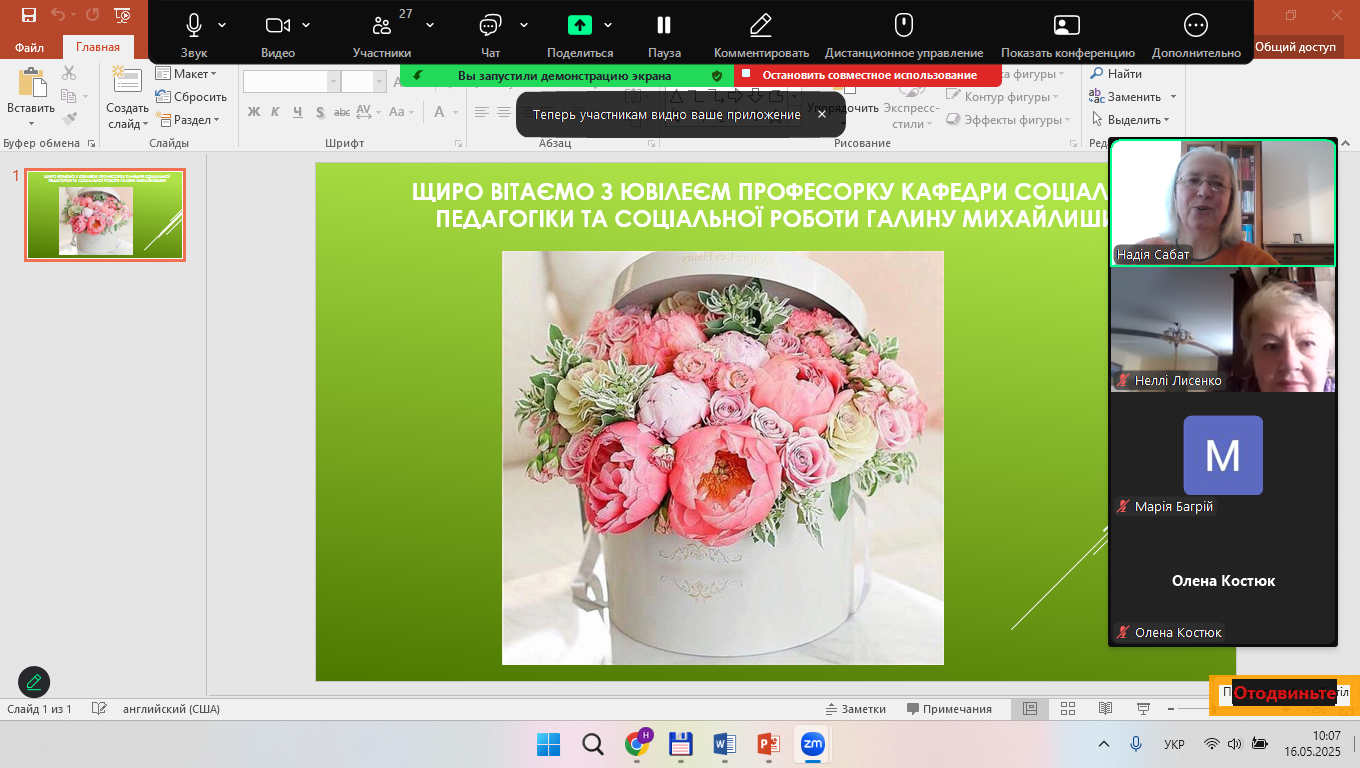Open the annotation tool (Комментировать)
The height and width of the screenshot is (768, 1360).
tap(761, 27)
